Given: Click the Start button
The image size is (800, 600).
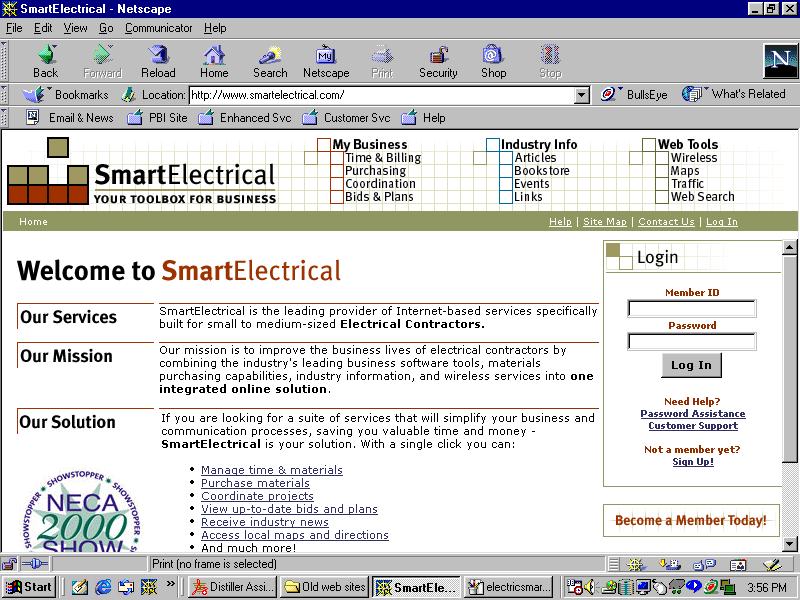Looking at the screenshot, I should tap(30, 587).
